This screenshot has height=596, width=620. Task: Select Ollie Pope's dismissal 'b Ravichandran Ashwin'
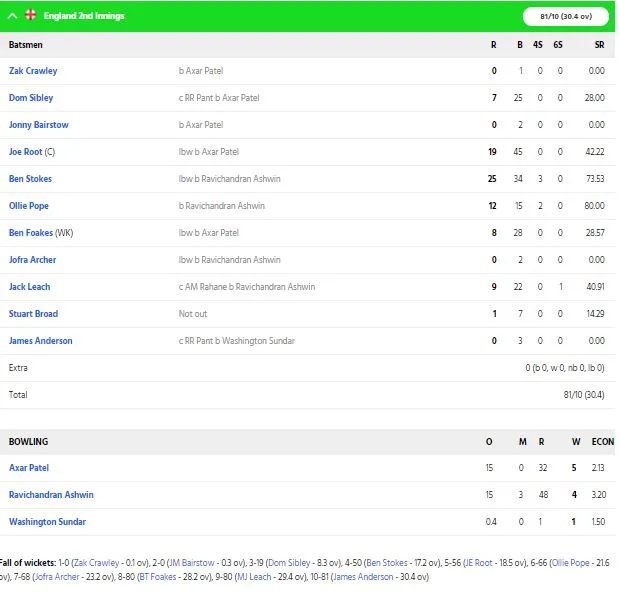221,206
